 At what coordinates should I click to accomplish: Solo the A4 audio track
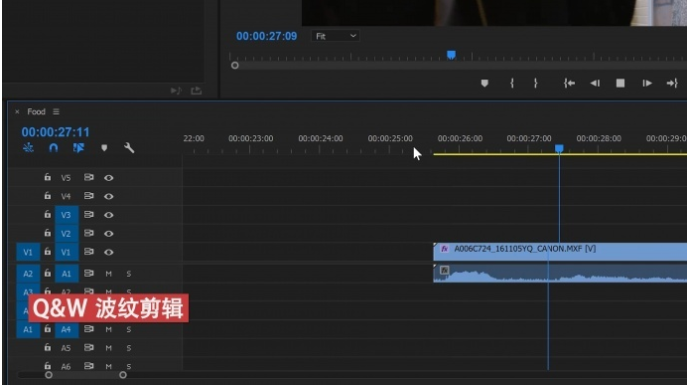[129, 329]
